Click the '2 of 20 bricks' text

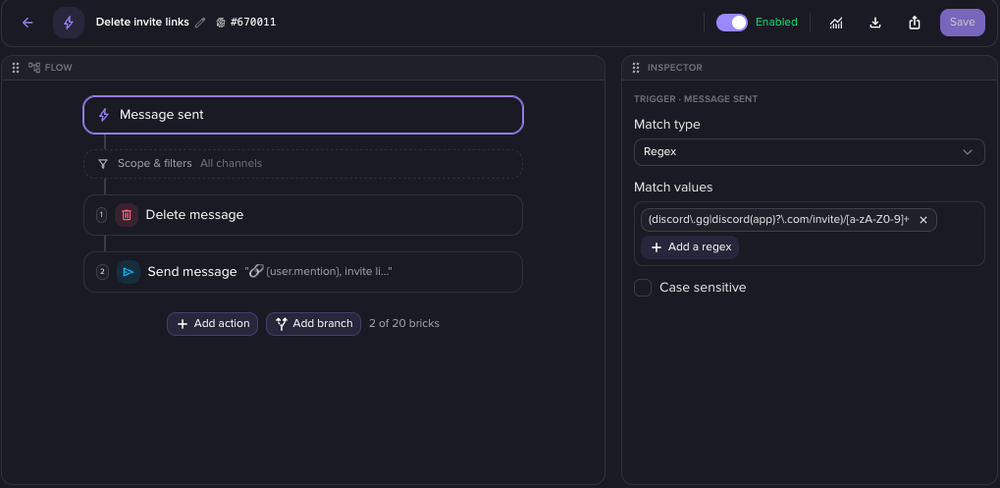click(404, 323)
